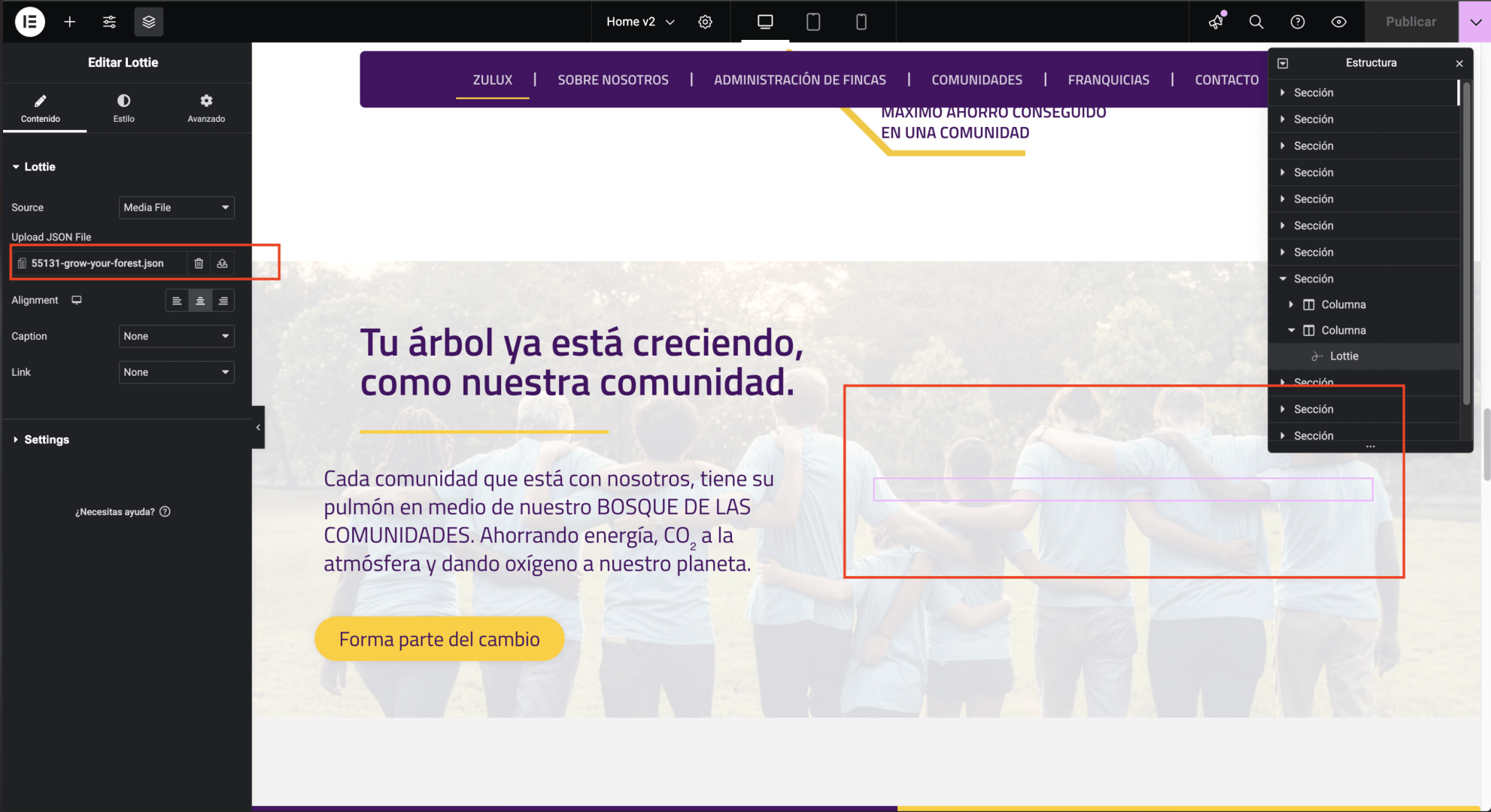Click ZULUX menu item
1491x812 pixels.
(x=493, y=80)
